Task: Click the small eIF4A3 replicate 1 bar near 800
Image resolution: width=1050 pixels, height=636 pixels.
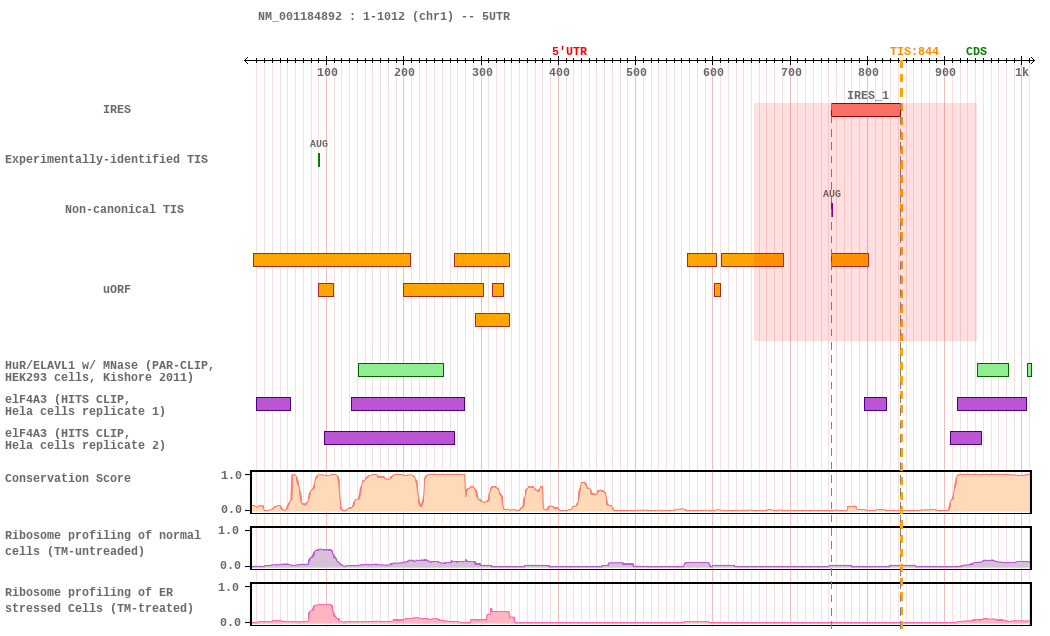Action: click(x=875, y=404)
